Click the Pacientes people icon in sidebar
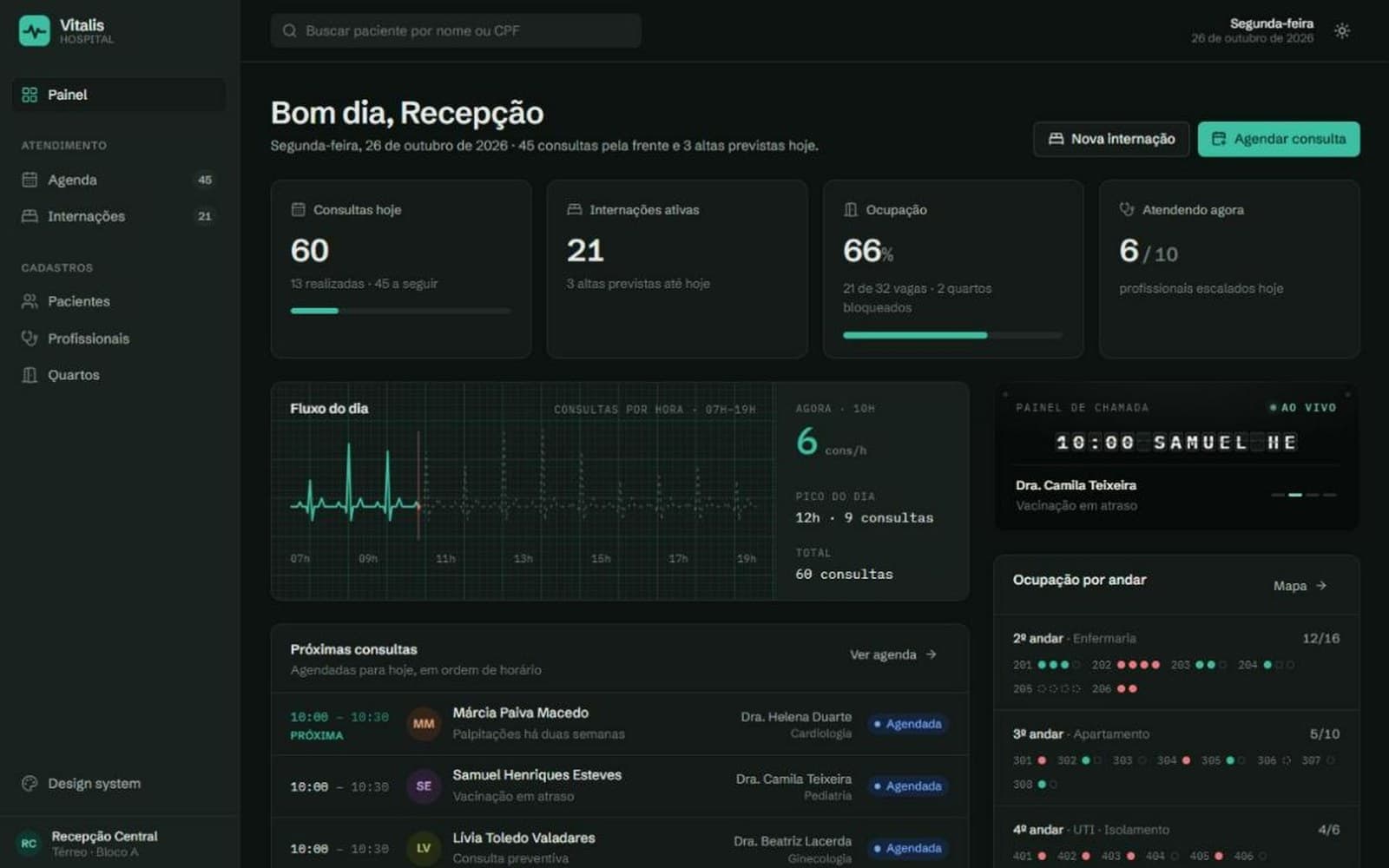Viewport: 1389px width, 868px height. pyautogui.click(x=30, y=301)
